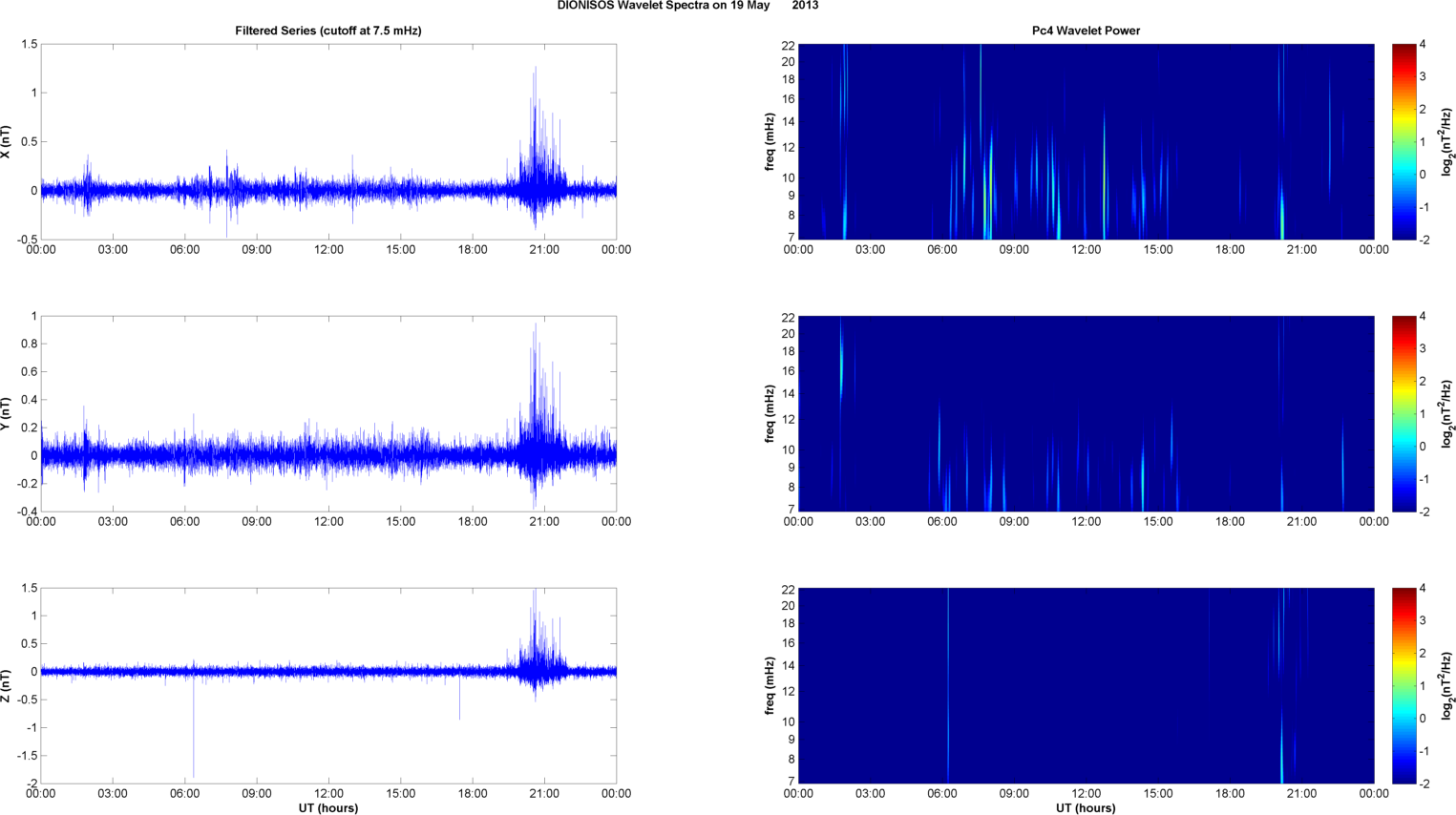Click the bright streak near 02:00 in X spectrum
Viewport: 1456px width, 815px height.
844,141
